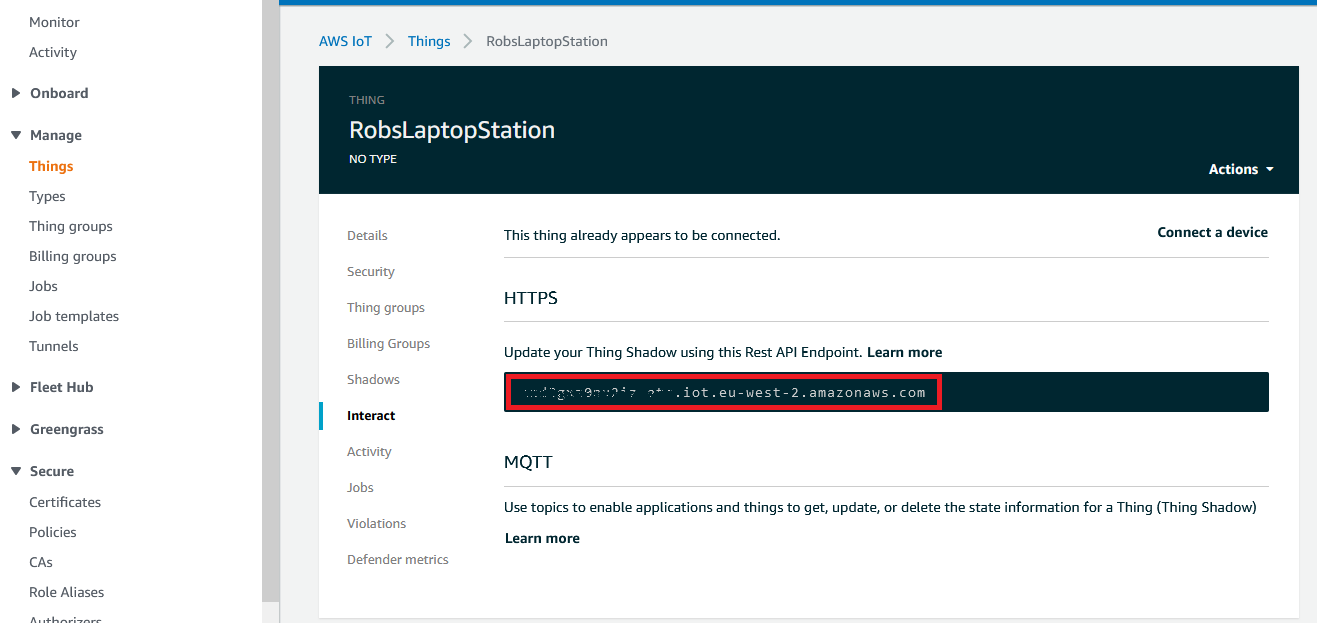1317x623 pixels.
Task: Expand the Fleet Hub section
Action: tap(61, 387)
